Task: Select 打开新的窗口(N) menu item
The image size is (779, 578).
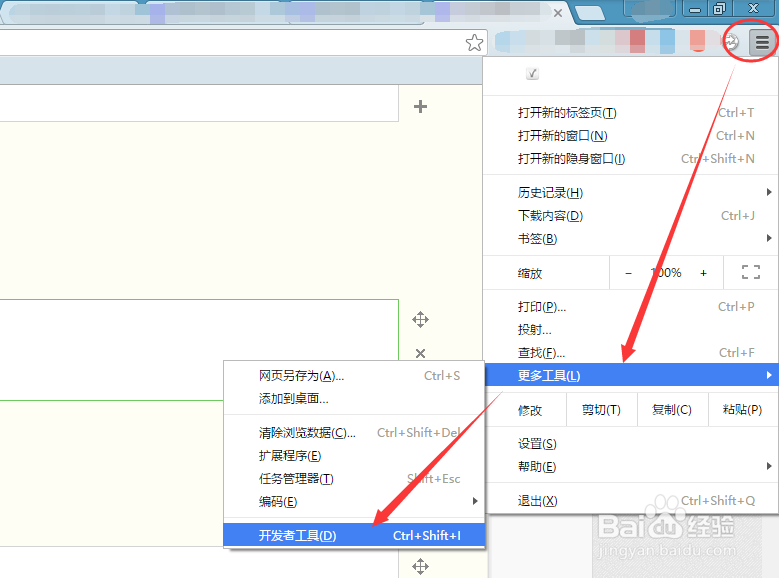Action: click(631, 136)
